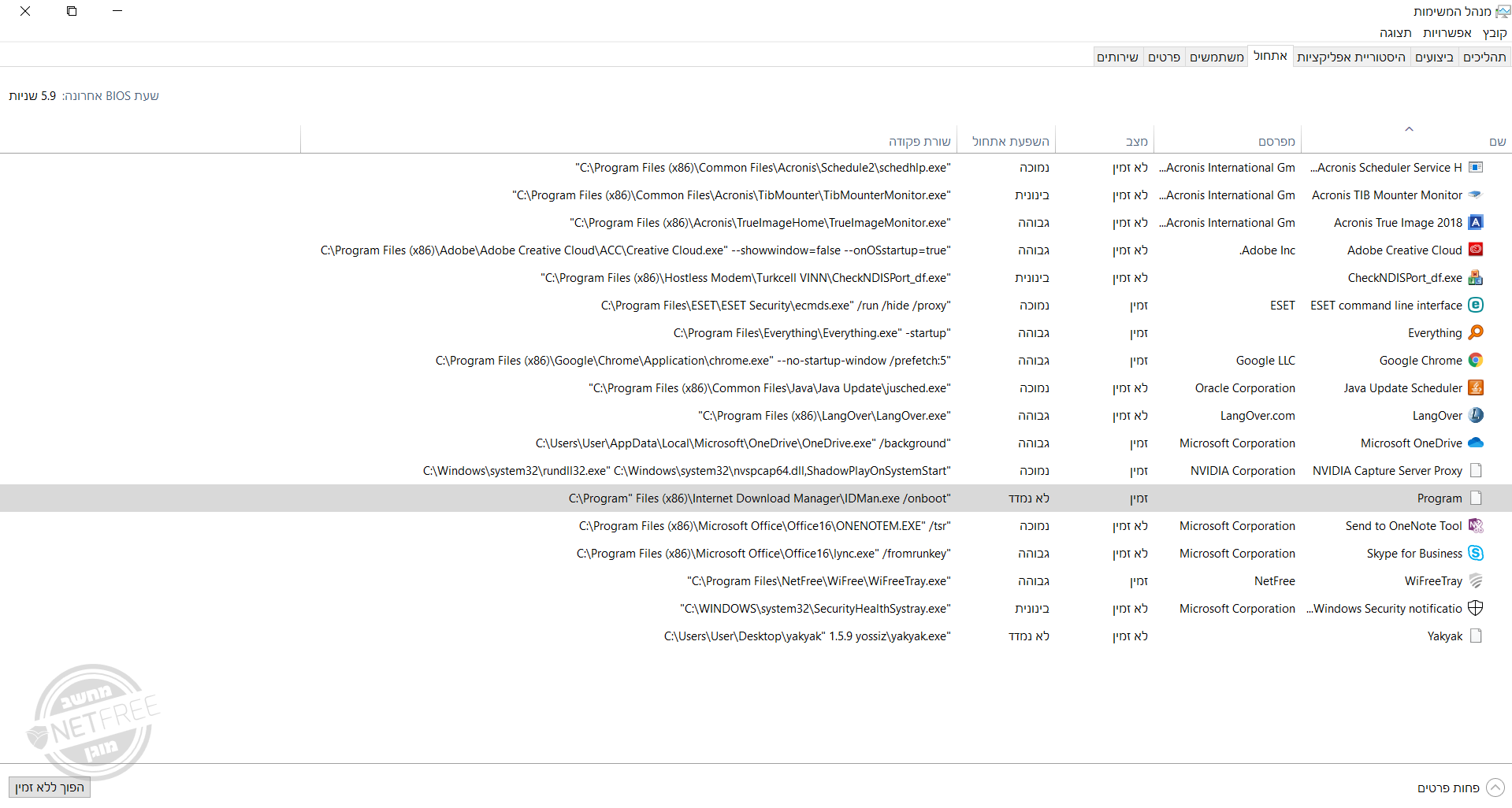This screenshot has height=808, width=1512.
Task: Switch to the שירותים services tab
Action: coord(1118,57)
